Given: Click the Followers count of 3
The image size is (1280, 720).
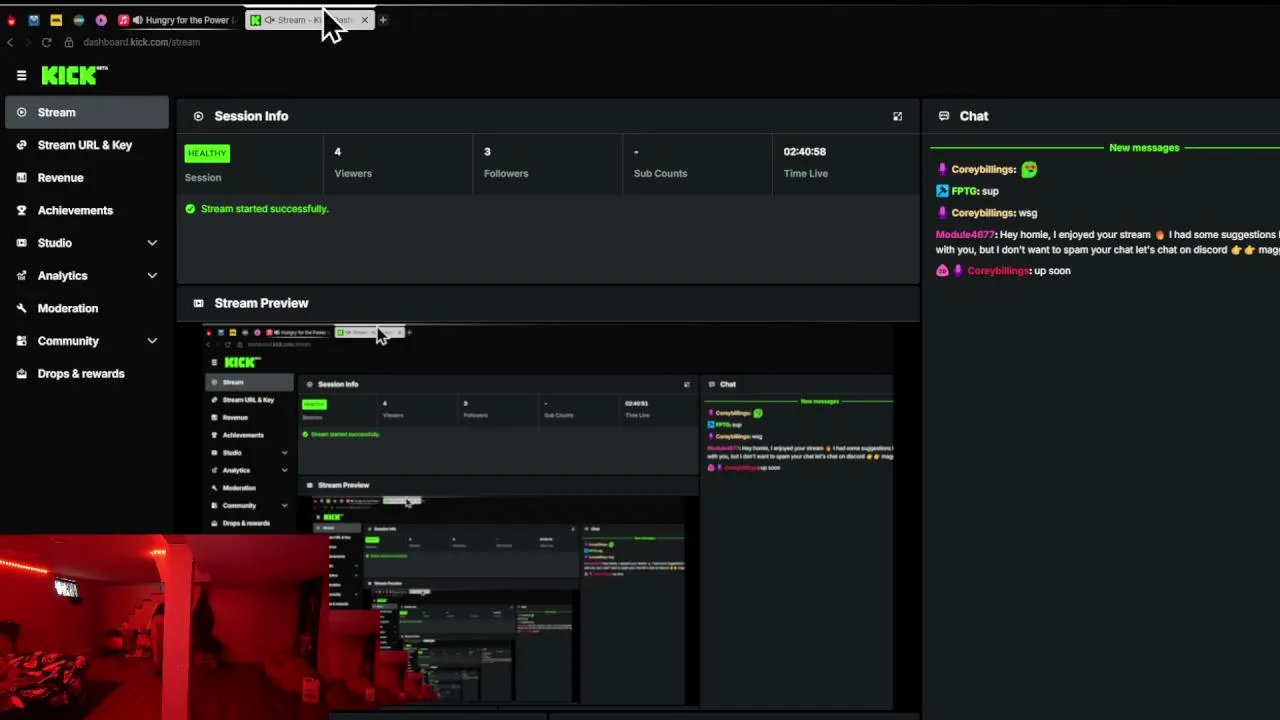Looking at the screenshot, I should coord(487,152).
